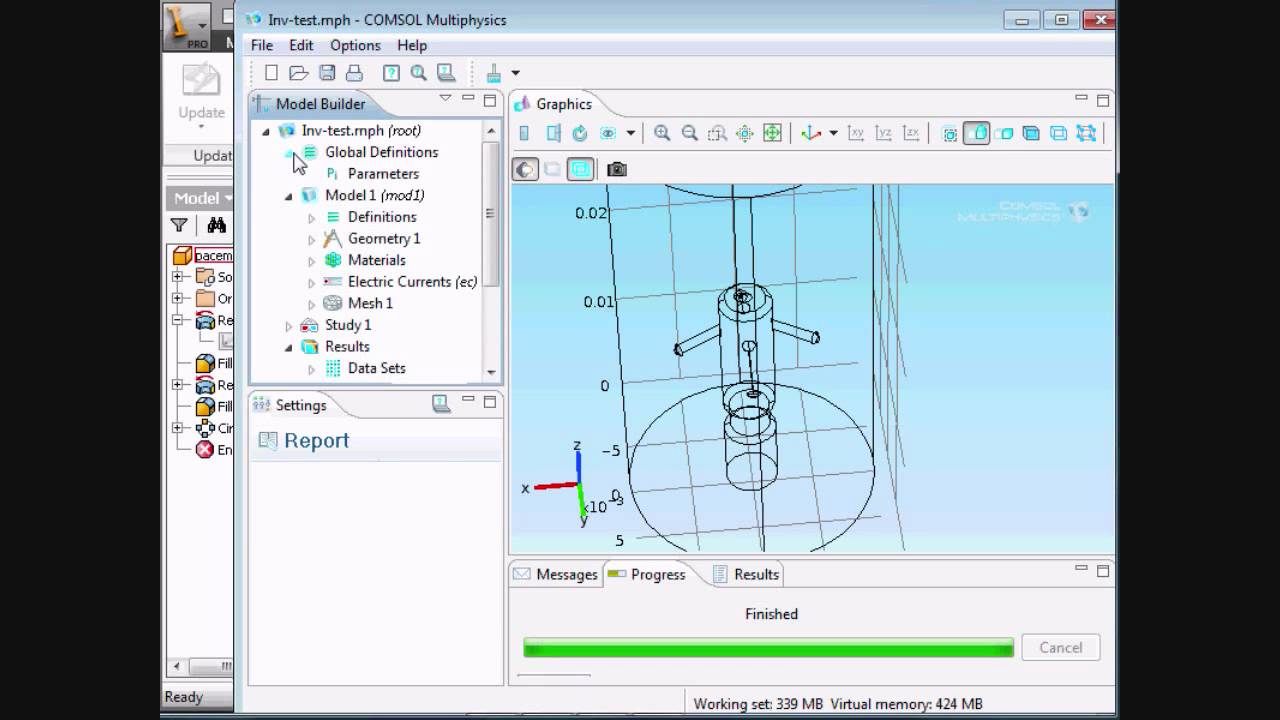Open the Edit menu
Image resolution: width=1280 pixels, height=720 pixels.
[301, 45]
